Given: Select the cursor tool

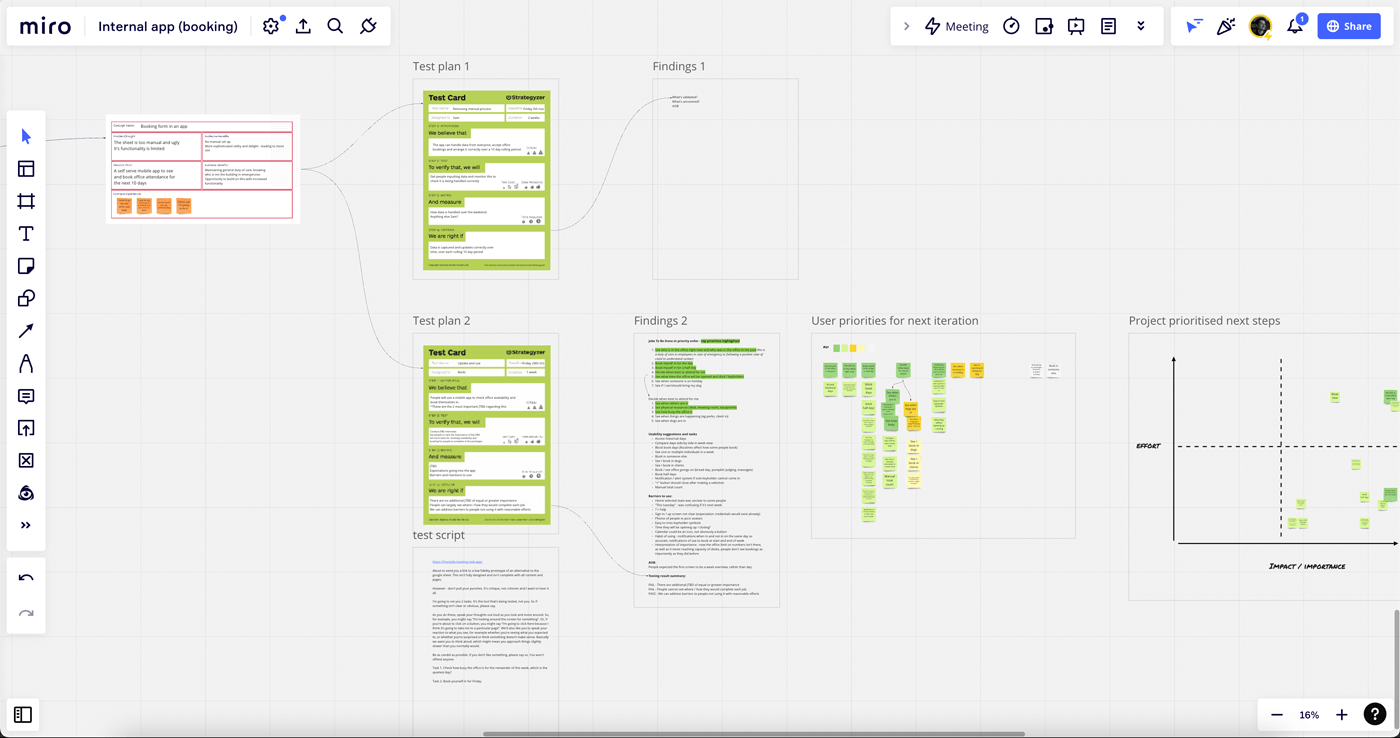Looking at the screenshot, I should (26, 137).
